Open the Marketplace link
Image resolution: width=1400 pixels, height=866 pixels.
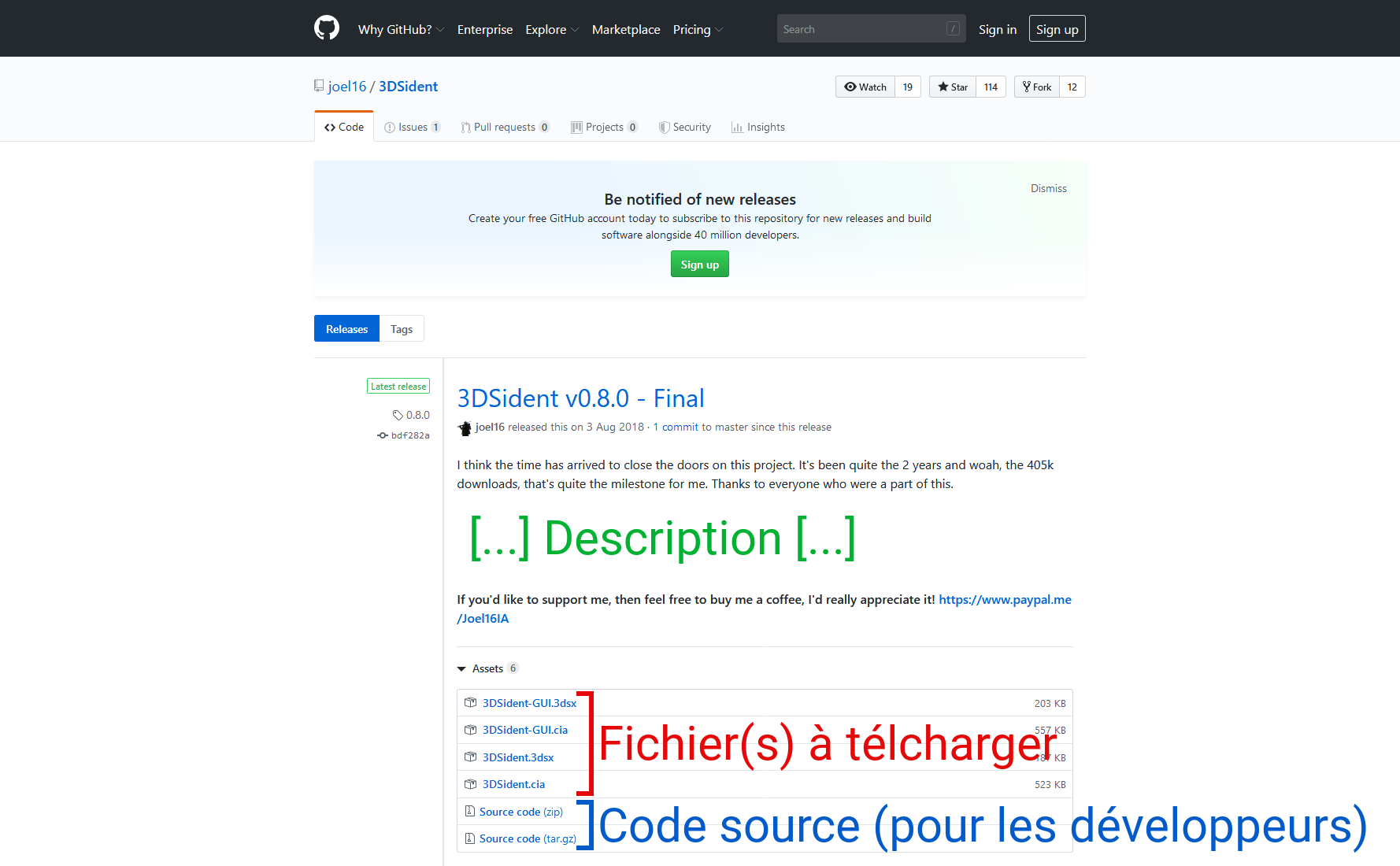[626, 29]
